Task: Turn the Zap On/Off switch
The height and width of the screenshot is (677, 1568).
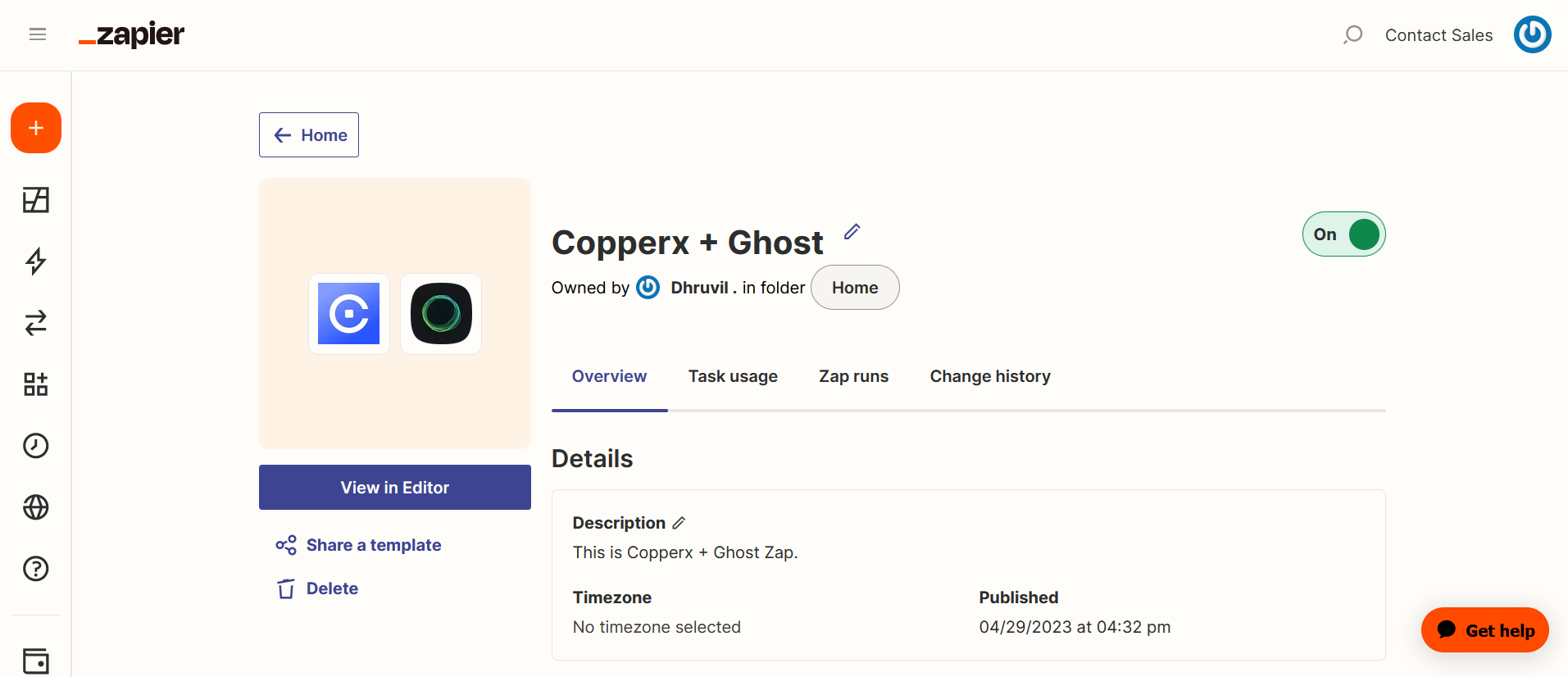Action: tap(1344, 234)
